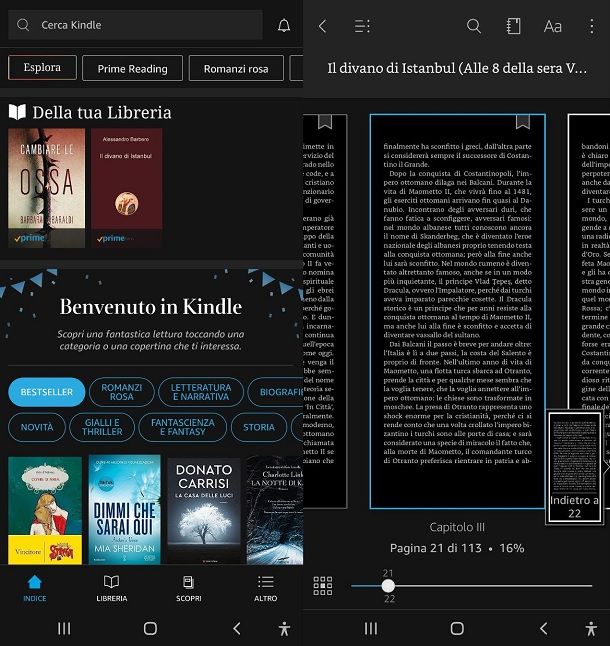Select the ROMANZI ROSA category chip
This screenshot has width=610, height=646.
click(x=122, y=392)
